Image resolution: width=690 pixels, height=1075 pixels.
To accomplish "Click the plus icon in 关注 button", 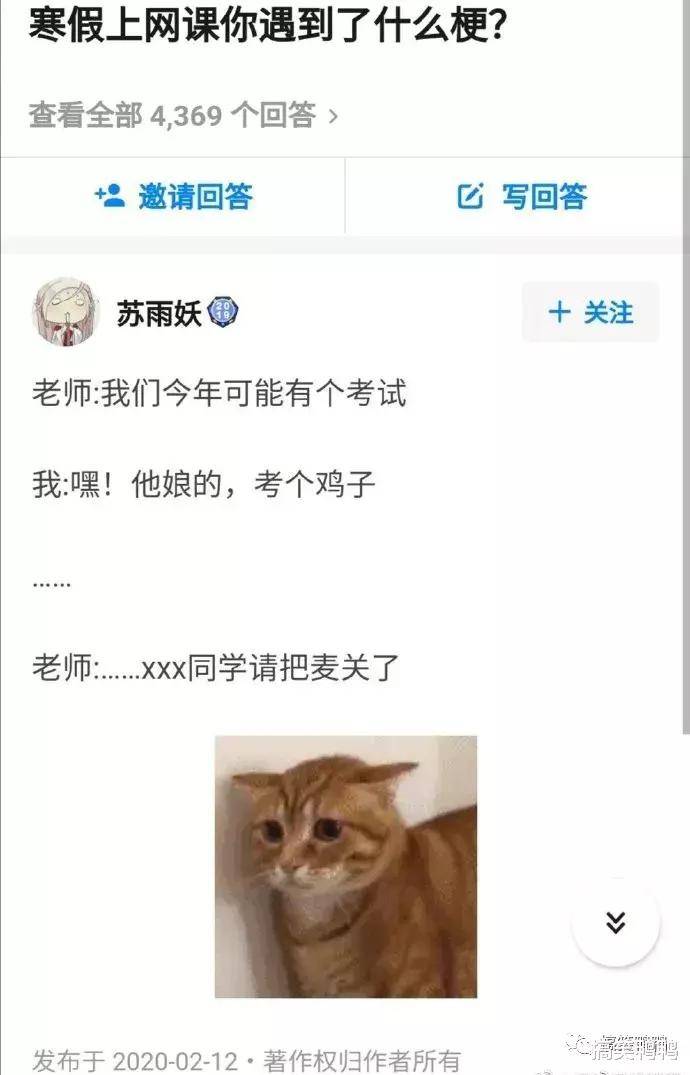I will click(x=560, y=312).
